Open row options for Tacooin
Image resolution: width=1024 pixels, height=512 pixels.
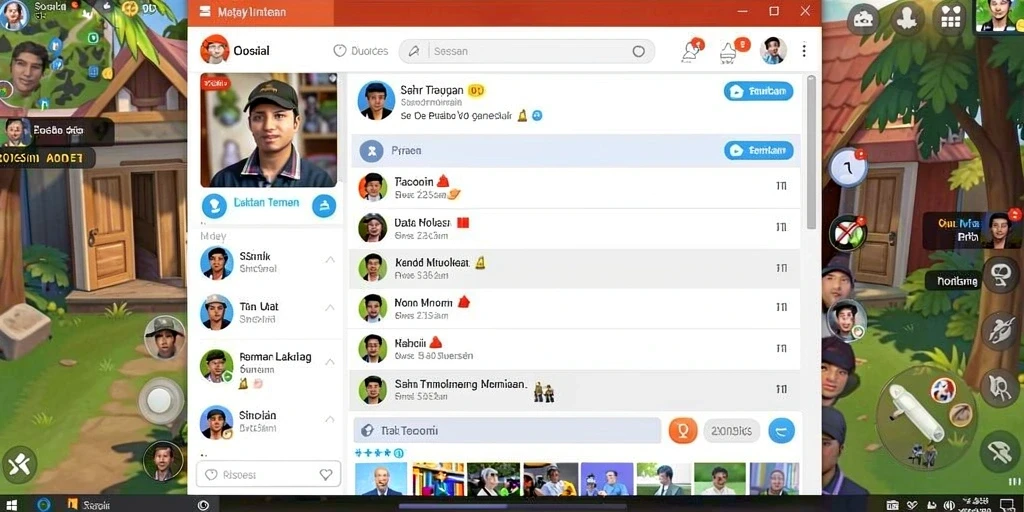click(x=781, y=187)
